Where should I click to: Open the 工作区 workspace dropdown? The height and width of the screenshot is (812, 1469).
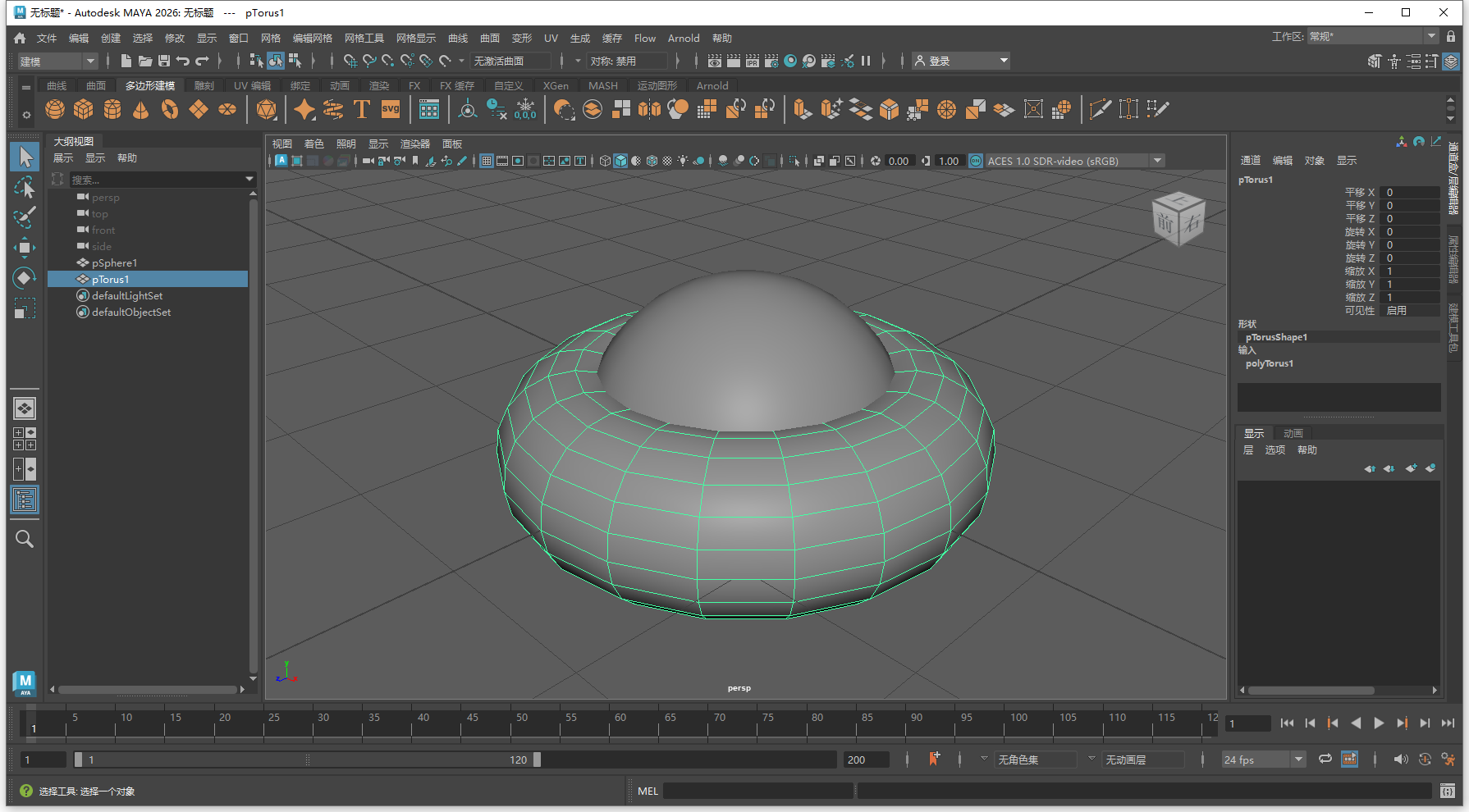coord(1373,36)
